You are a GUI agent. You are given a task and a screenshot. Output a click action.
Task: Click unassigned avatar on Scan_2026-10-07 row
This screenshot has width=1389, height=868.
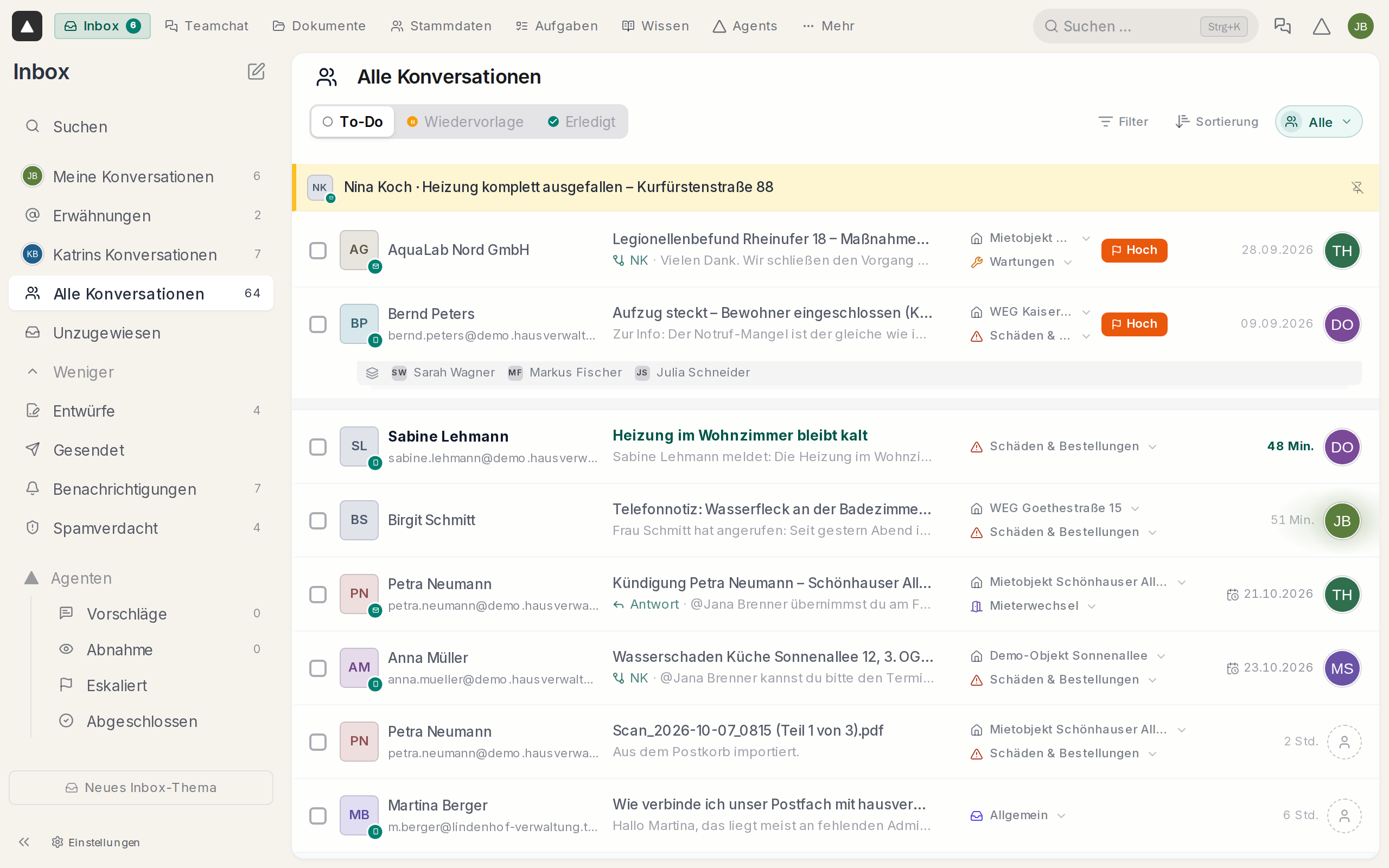1343,742
